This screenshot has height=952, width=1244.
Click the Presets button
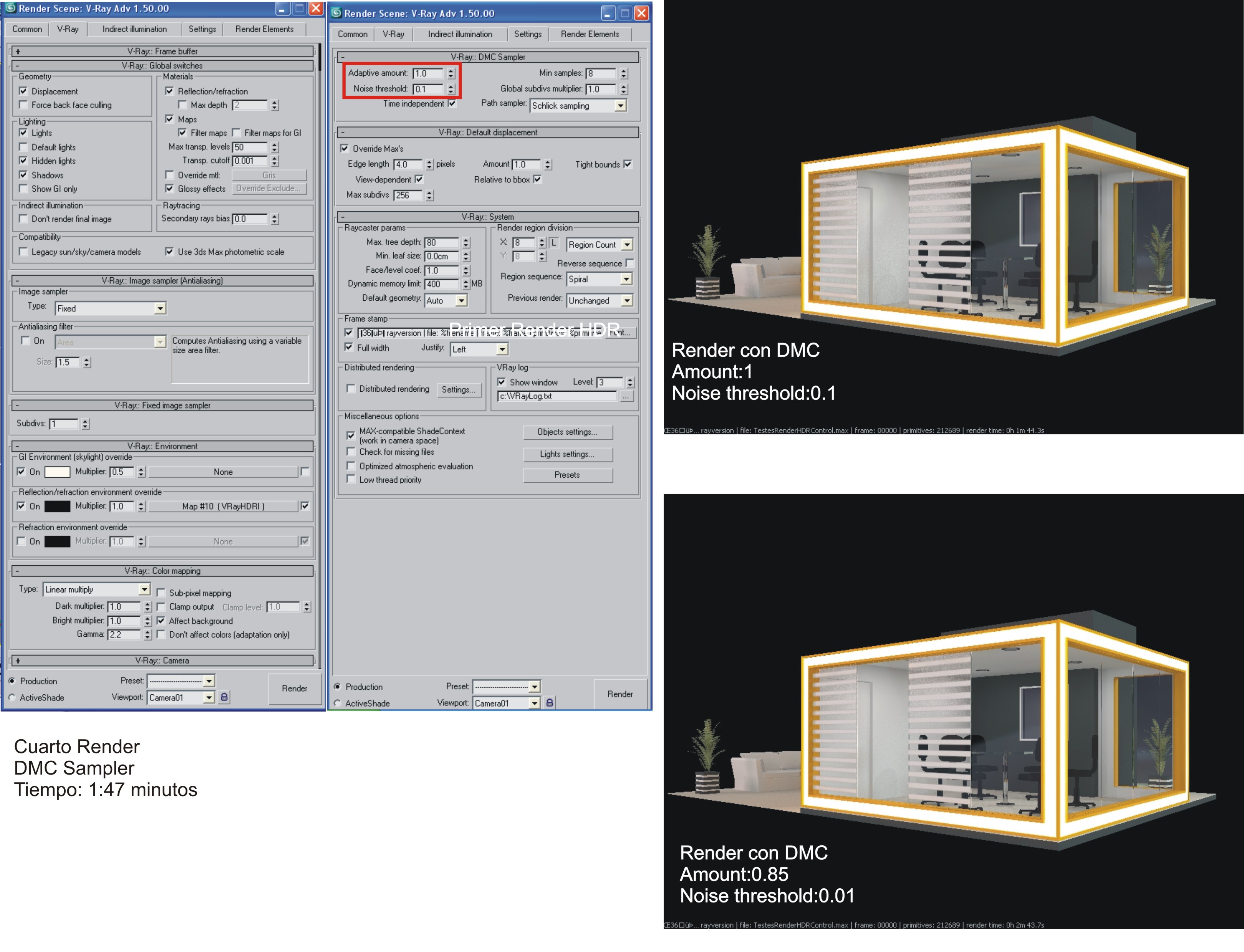click(567, 475)
